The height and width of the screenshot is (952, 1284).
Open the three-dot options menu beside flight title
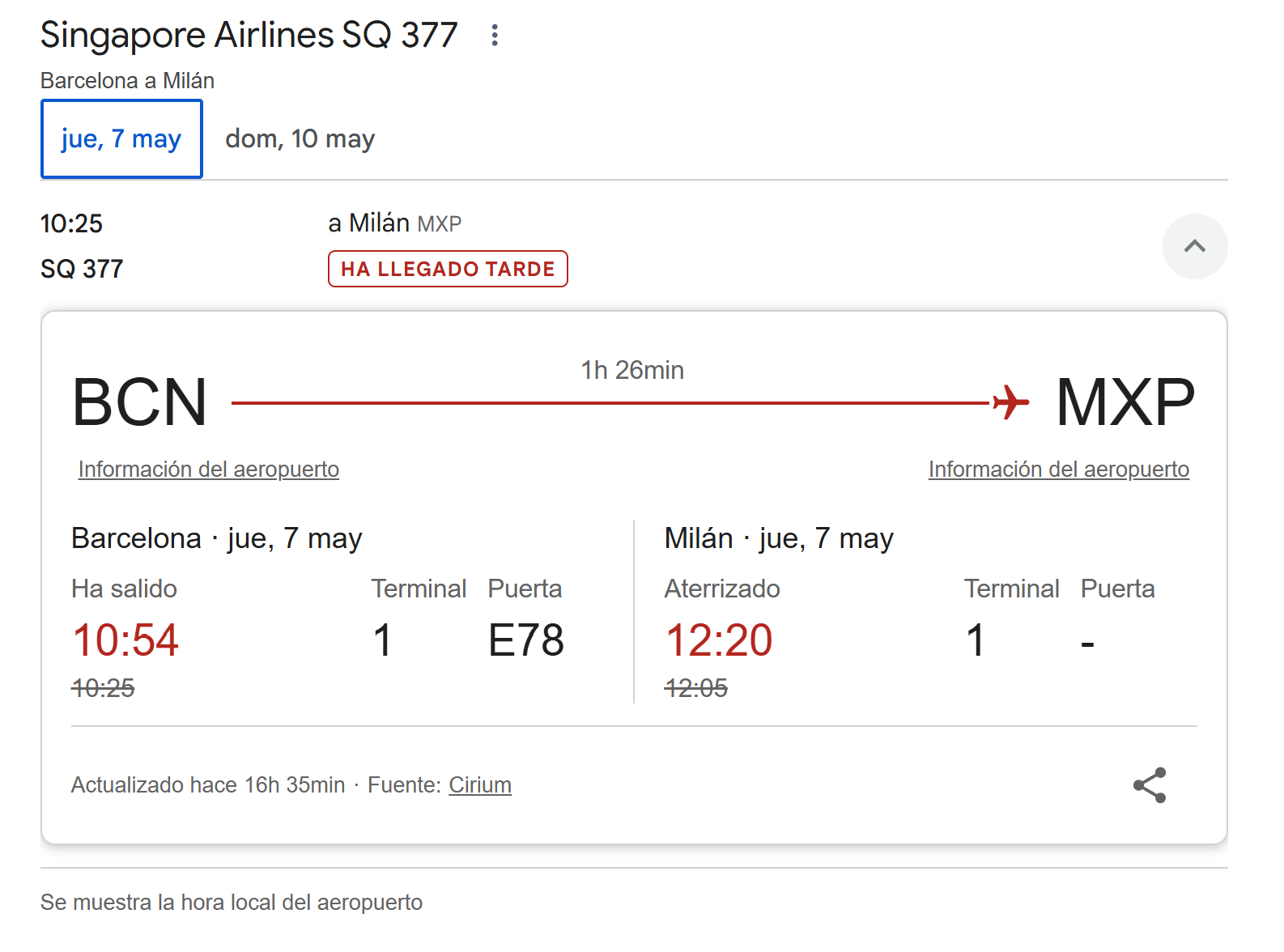point(495,35)
